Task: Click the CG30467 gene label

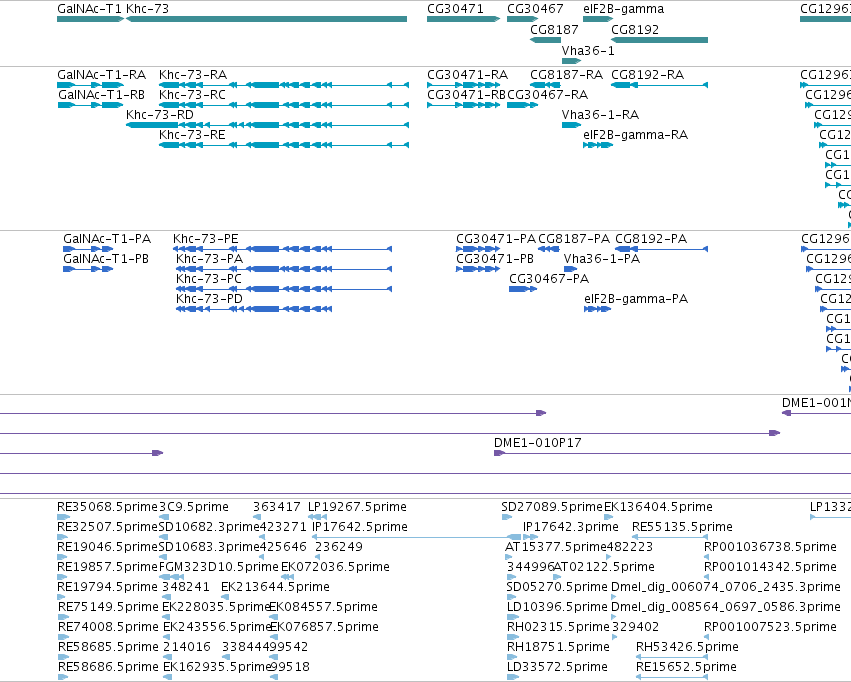Action: click(535, 9)
